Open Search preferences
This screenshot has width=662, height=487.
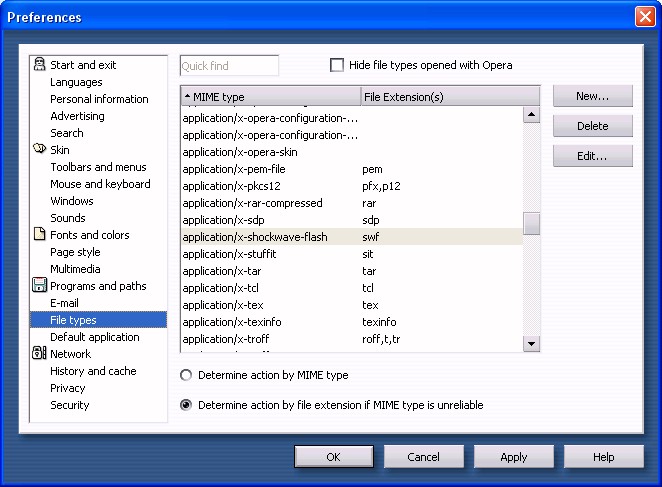point(67,133)
